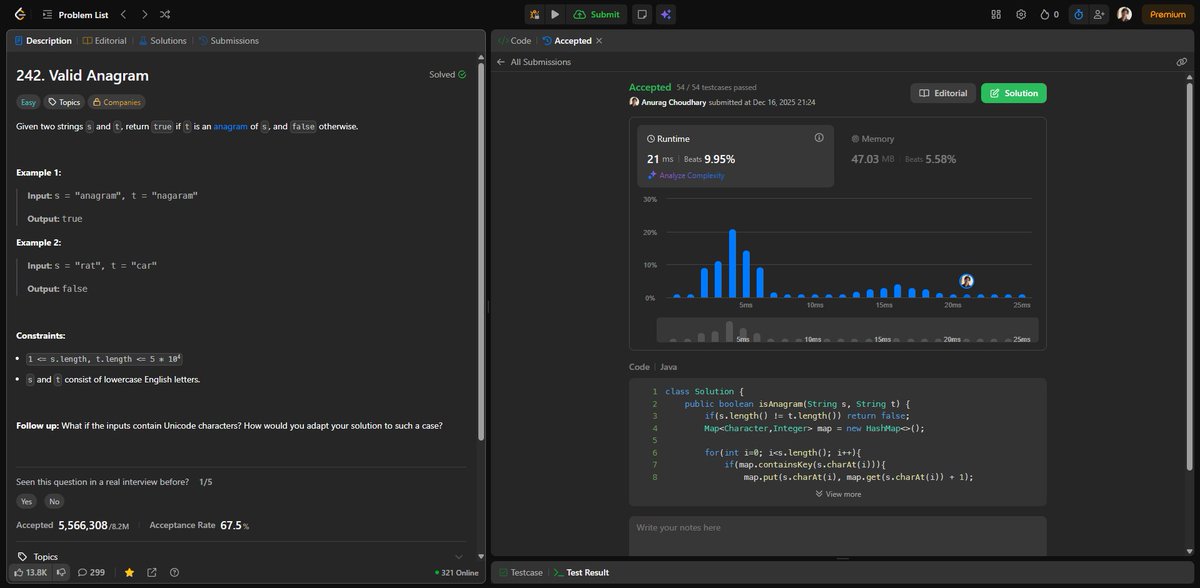Click the runtime distribution range slider
This screenshot has height=588, width=1200.
847,330
